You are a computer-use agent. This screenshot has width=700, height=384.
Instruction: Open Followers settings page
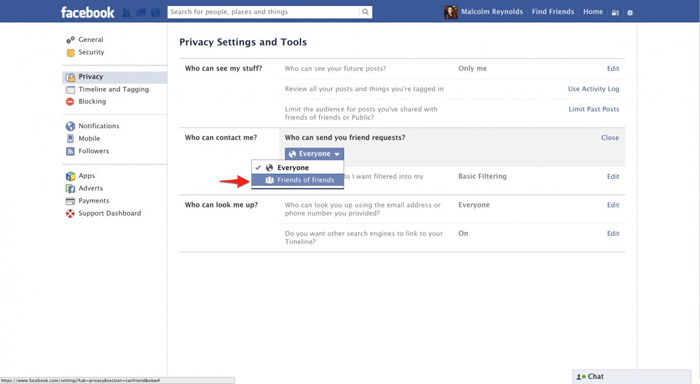coord(93,151)
